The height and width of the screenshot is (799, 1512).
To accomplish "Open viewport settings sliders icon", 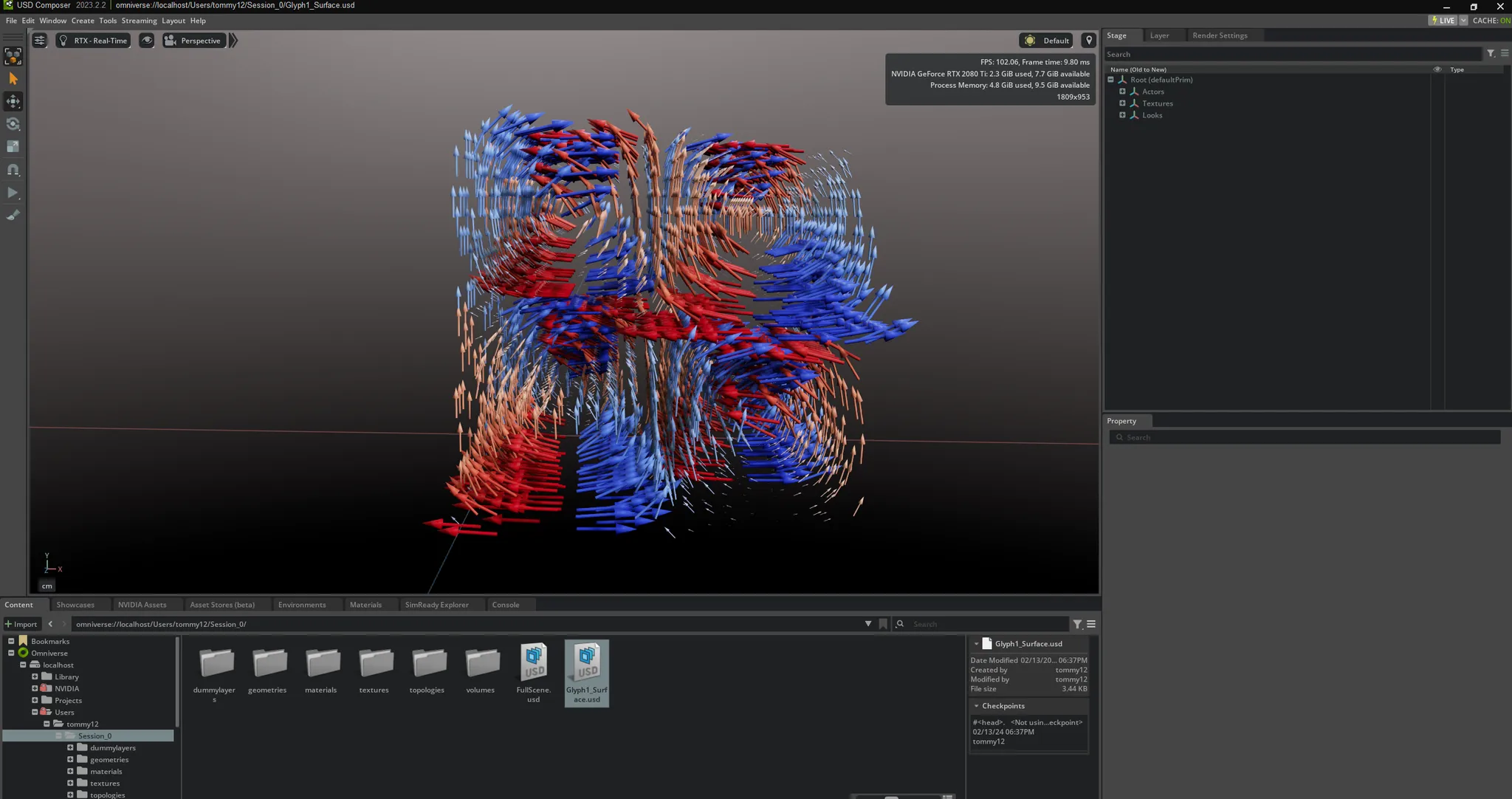I will 40,41.
